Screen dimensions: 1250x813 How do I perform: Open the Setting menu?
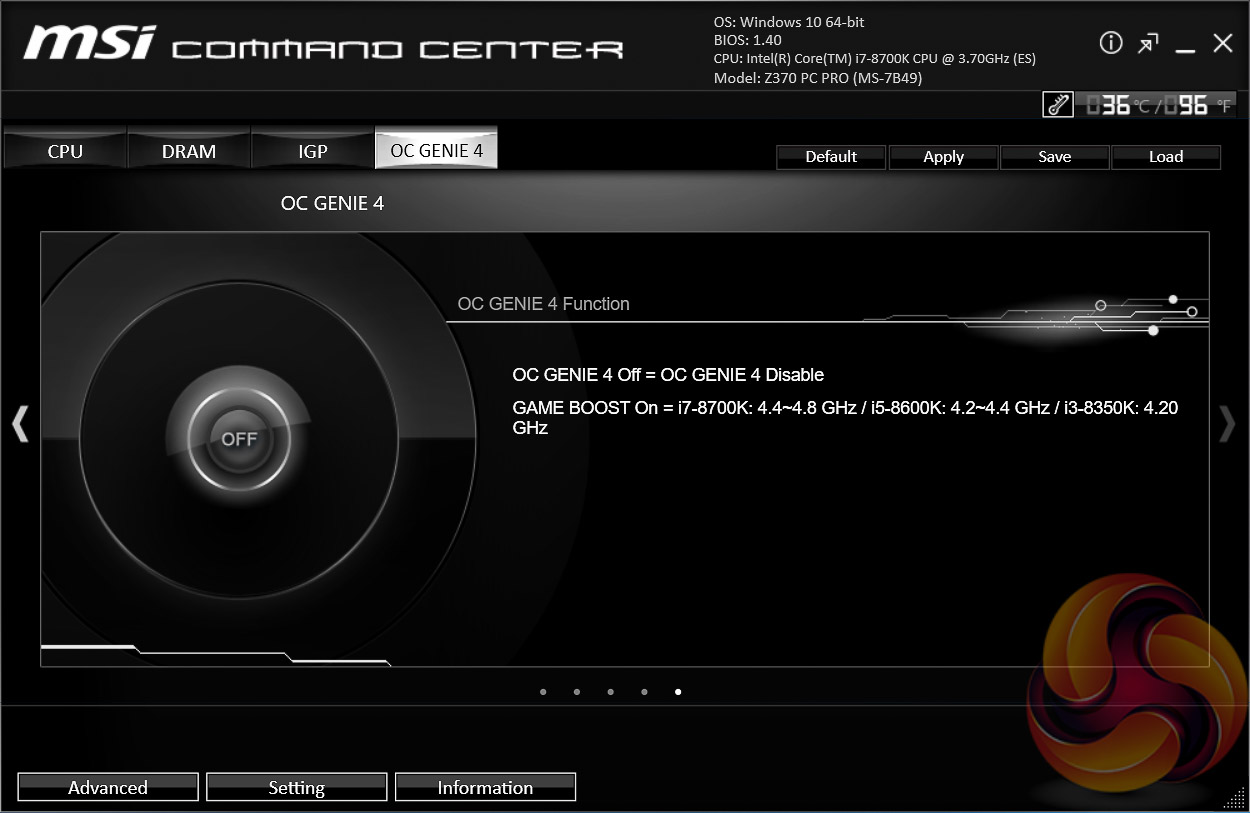click(x=297, y=787)
